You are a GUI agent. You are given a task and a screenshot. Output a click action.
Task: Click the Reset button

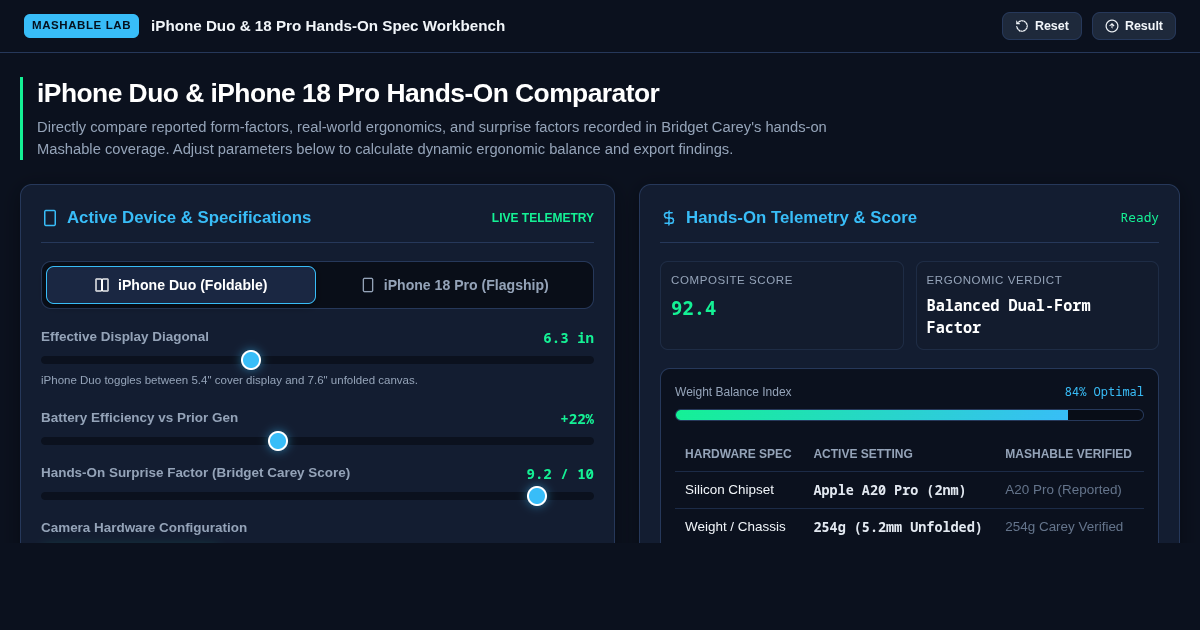(1042, 26)
